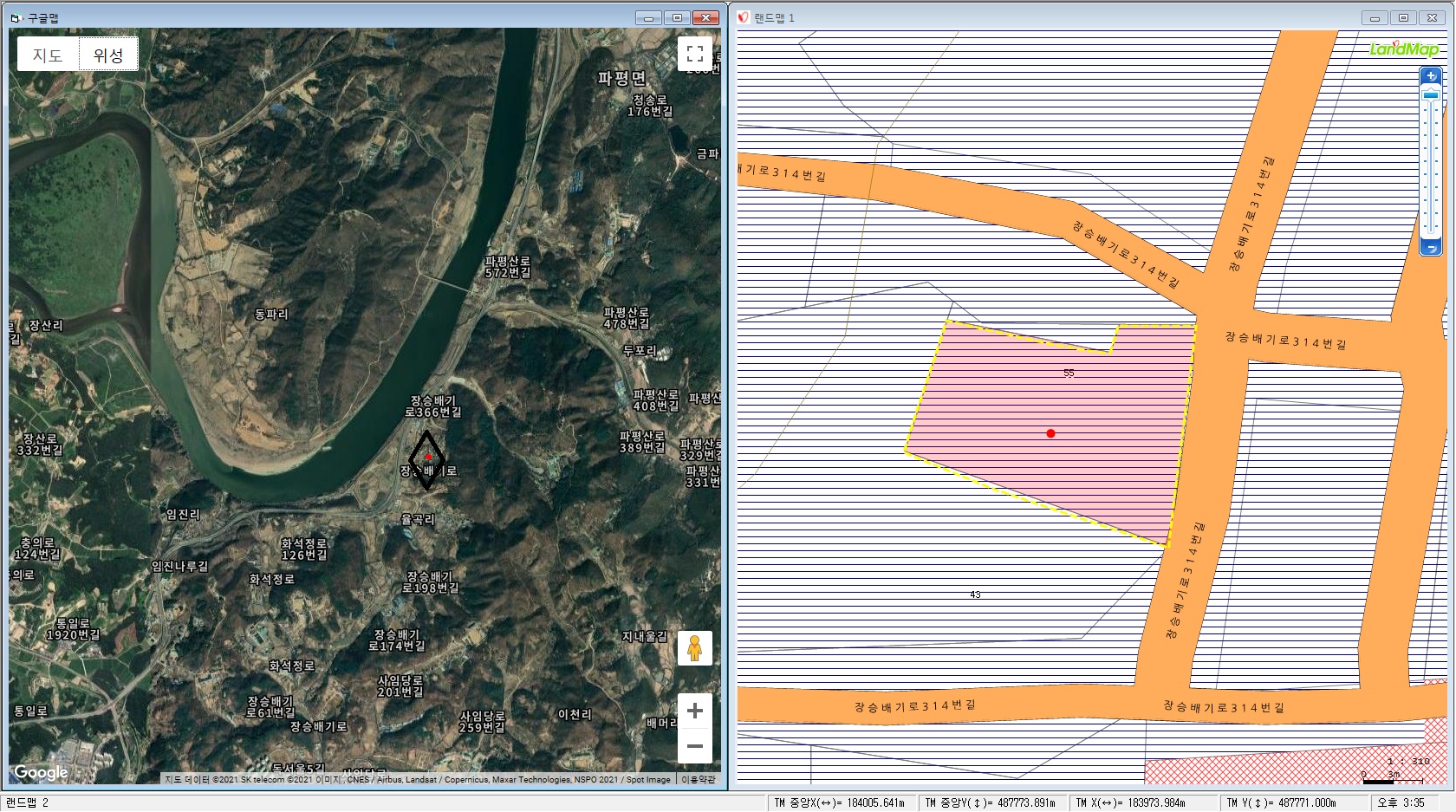The image size is (1456, 812).
Task: Click the 동파리 label on satellite map
Action: click(271, 314)
